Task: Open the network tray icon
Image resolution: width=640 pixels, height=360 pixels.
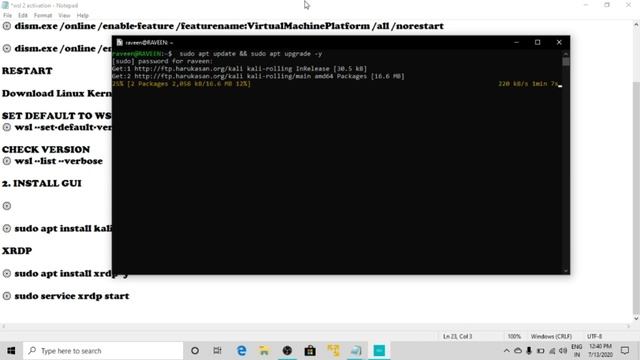Action: click(552, 351)
